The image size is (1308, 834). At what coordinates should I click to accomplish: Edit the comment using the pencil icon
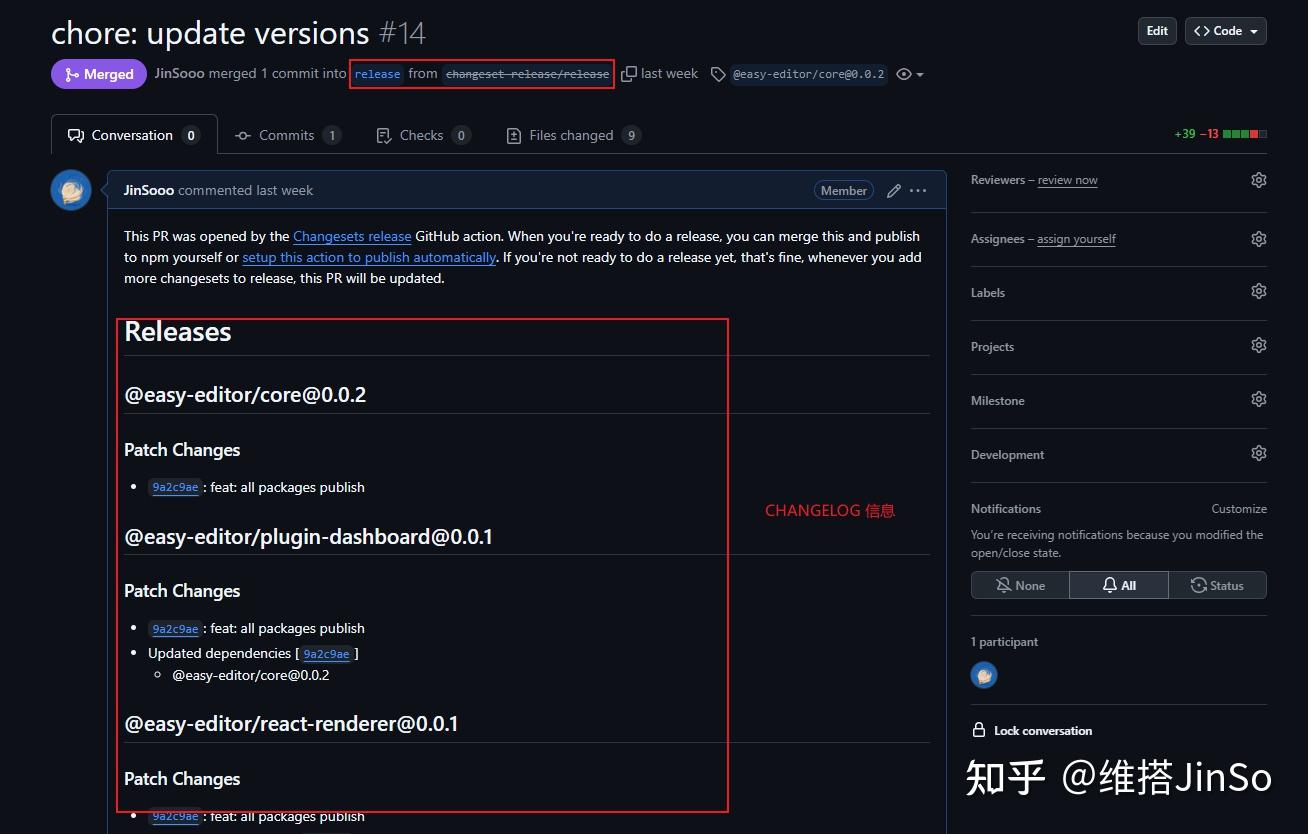pos(893,190)
